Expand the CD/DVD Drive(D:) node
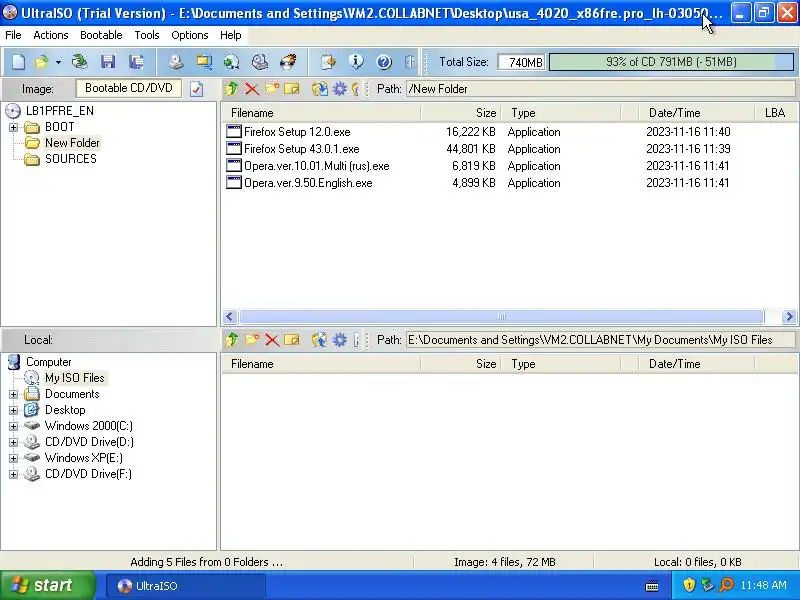Viewport: 800px width, 600px height. [x=13, y=442]
